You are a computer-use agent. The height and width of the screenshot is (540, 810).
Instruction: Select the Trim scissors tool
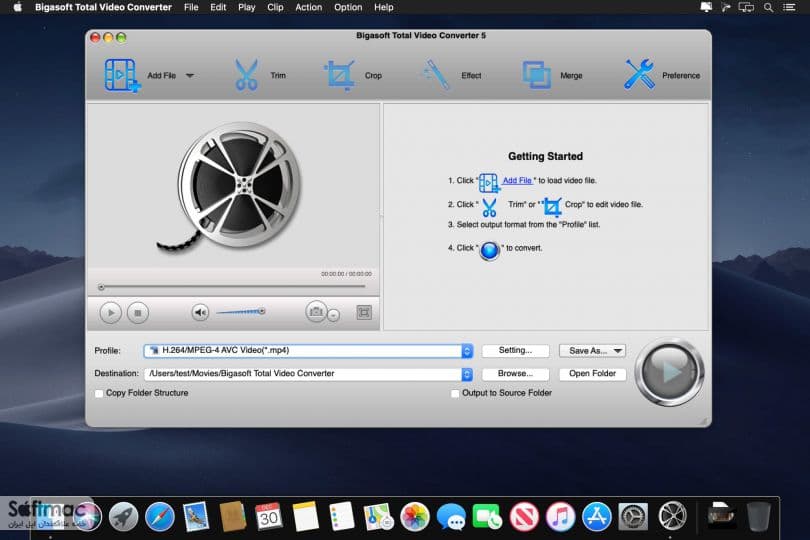tap(246, 75)
